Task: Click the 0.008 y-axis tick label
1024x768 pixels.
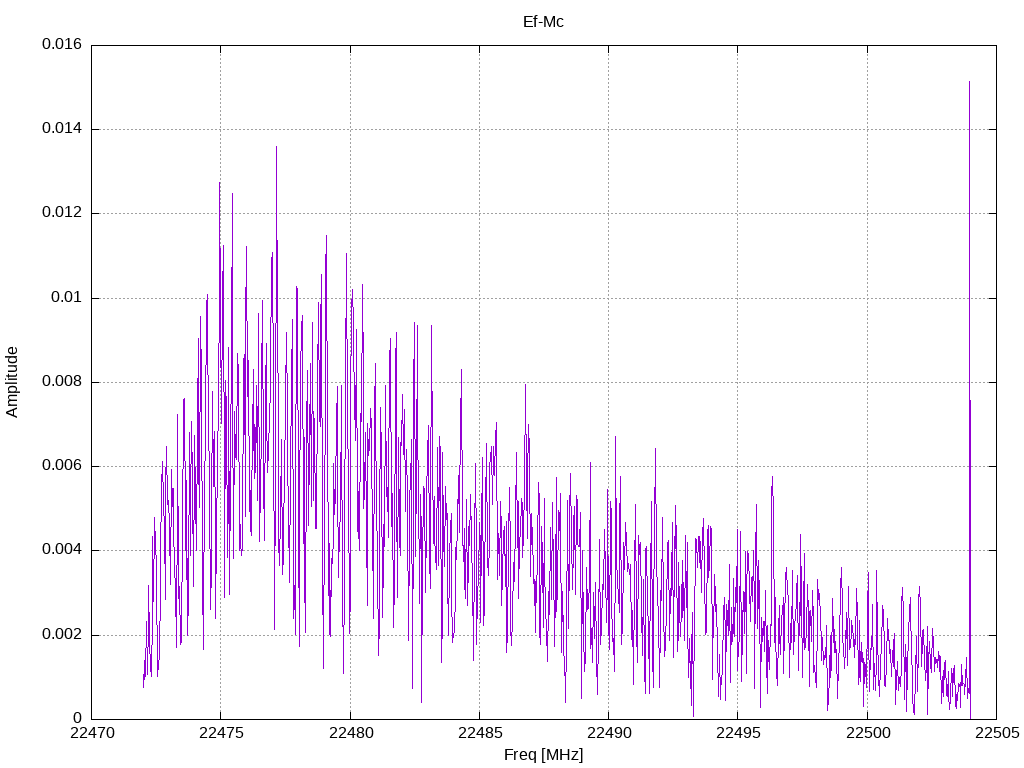Action: point(62,382)
